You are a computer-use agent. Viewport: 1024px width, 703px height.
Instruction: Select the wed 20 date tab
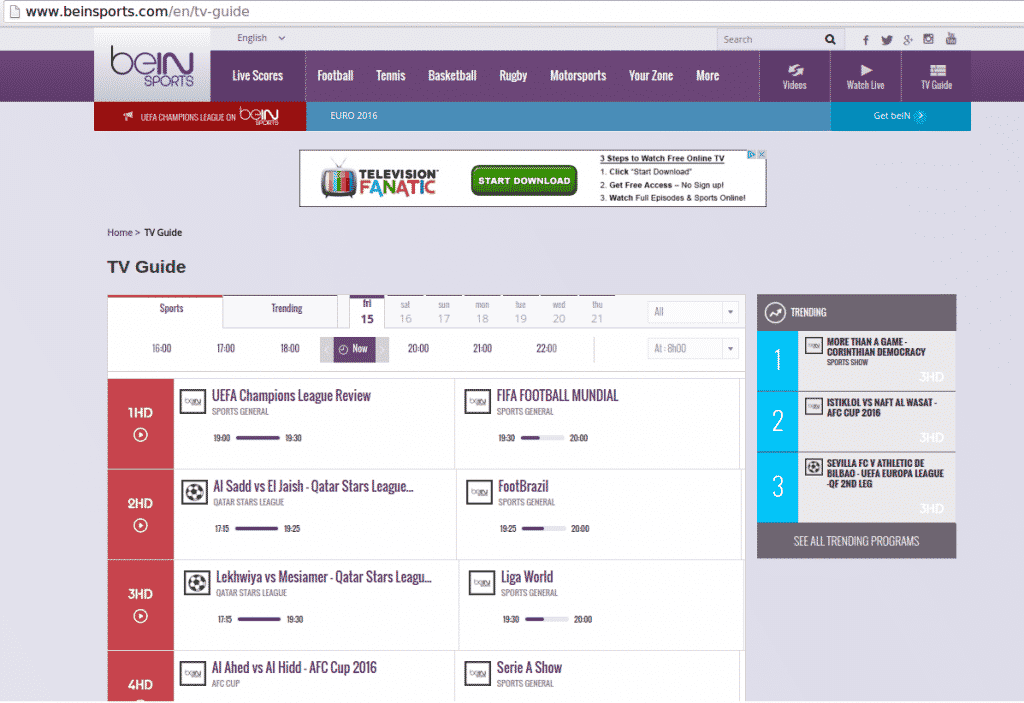click(559, 312)
